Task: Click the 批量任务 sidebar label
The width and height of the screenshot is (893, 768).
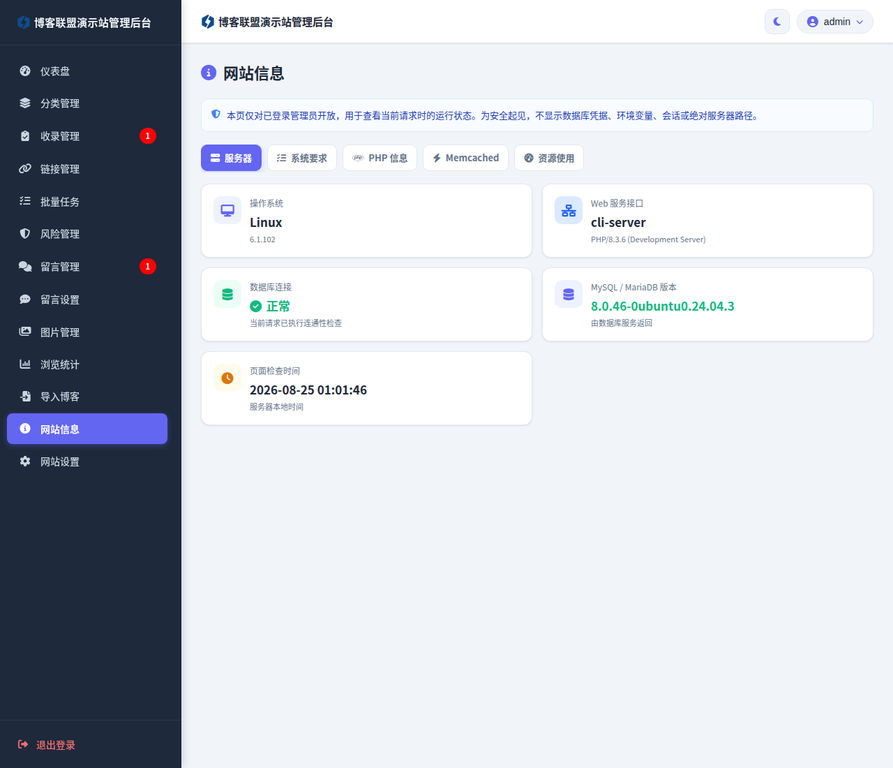Action: click(x=60, y=202)
